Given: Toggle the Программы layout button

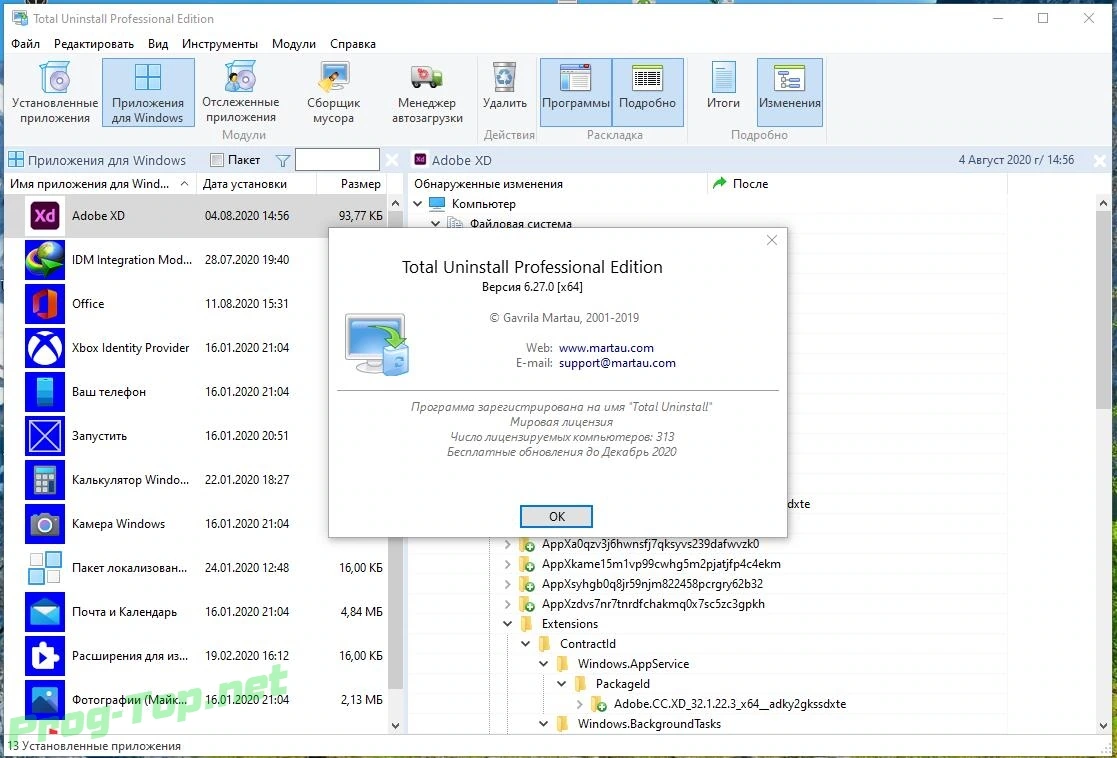Looking at the screenshot, I should pyautogui.click(x=576, y=93).
